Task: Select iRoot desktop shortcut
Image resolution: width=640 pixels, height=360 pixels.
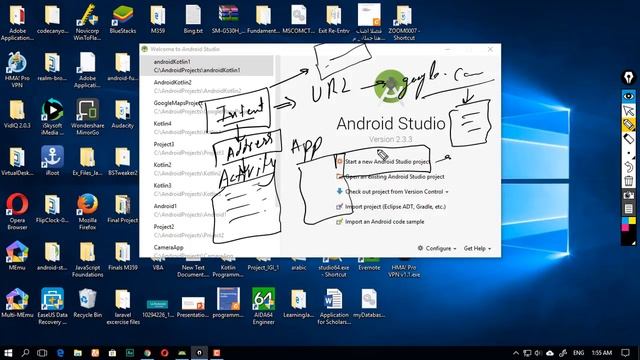Action: [52, 161]
